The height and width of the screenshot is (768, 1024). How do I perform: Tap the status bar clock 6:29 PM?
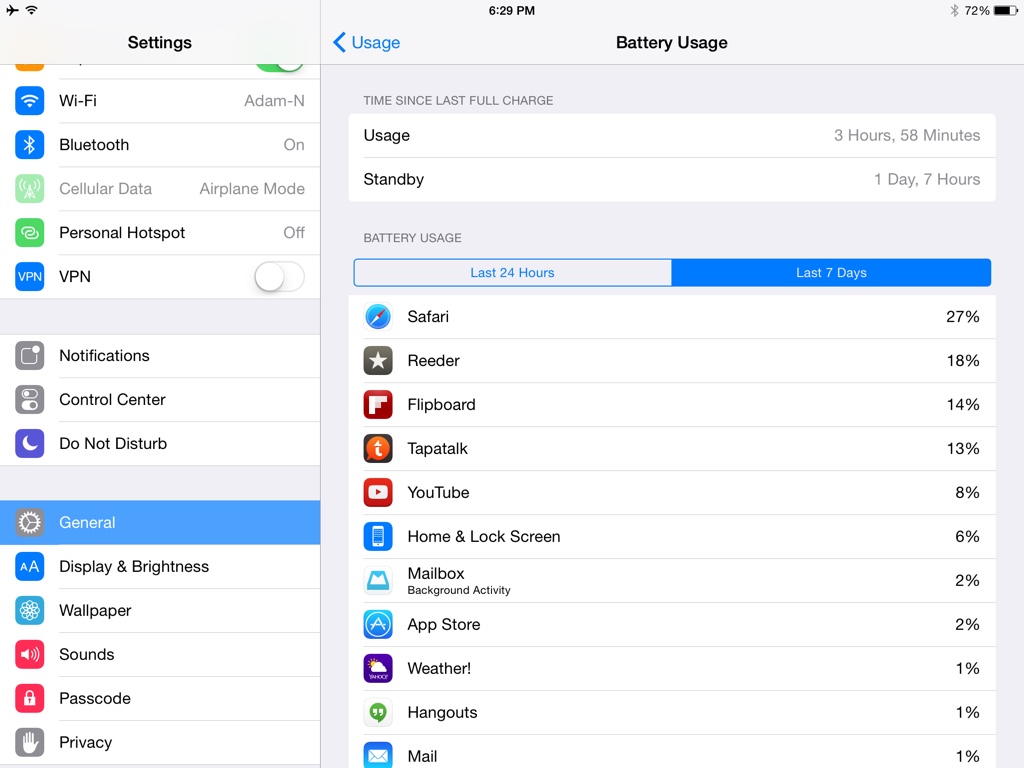click(511, 10)
